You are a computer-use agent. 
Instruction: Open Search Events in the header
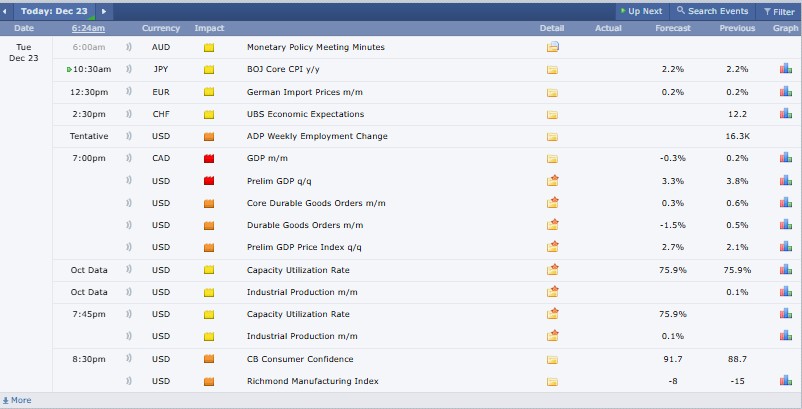pos(713,11)
